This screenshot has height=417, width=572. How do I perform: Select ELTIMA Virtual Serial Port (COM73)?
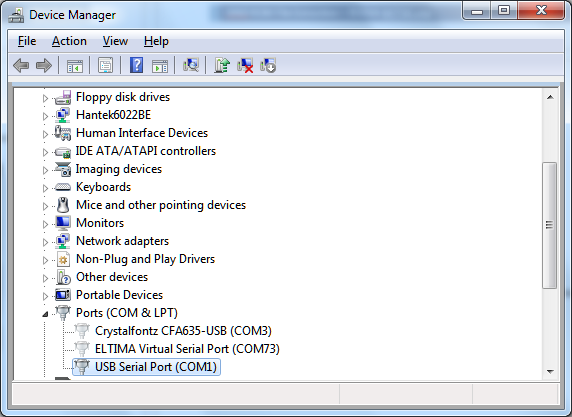coord(187,349)
